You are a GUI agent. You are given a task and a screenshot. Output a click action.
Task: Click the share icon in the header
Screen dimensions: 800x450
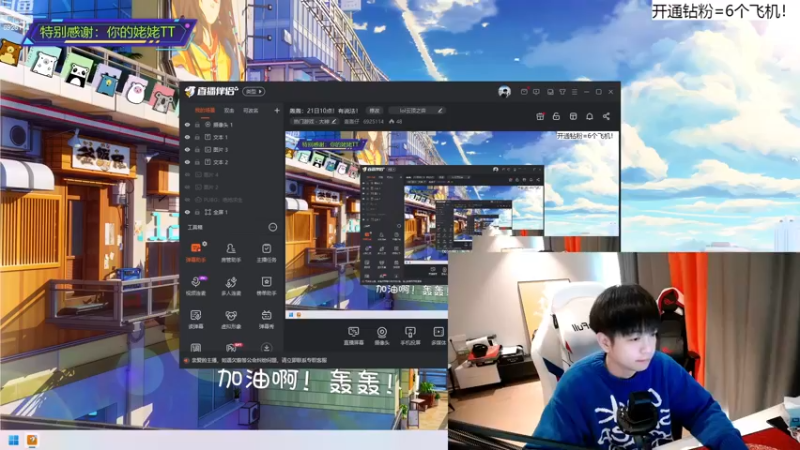(606, 116)
